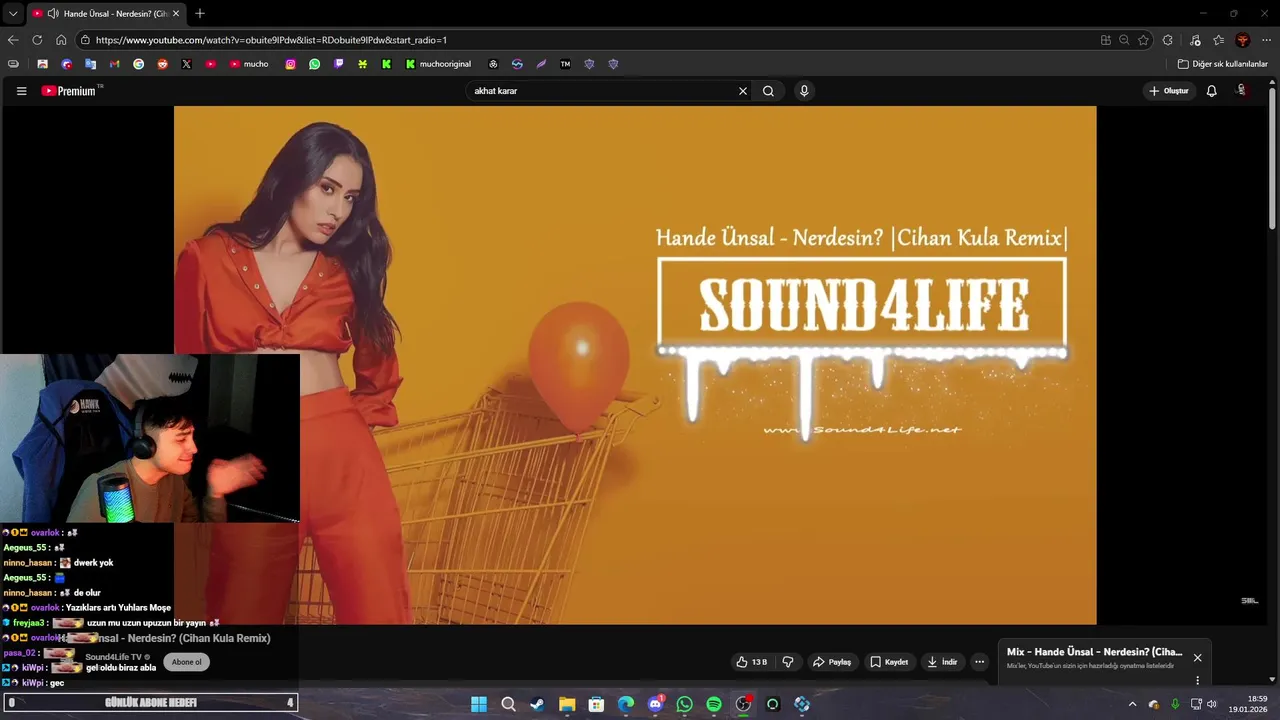Screen dimensions: 1280x720
Task: Close the Mix playlist panel
Action: click(x=1197, y=657)
